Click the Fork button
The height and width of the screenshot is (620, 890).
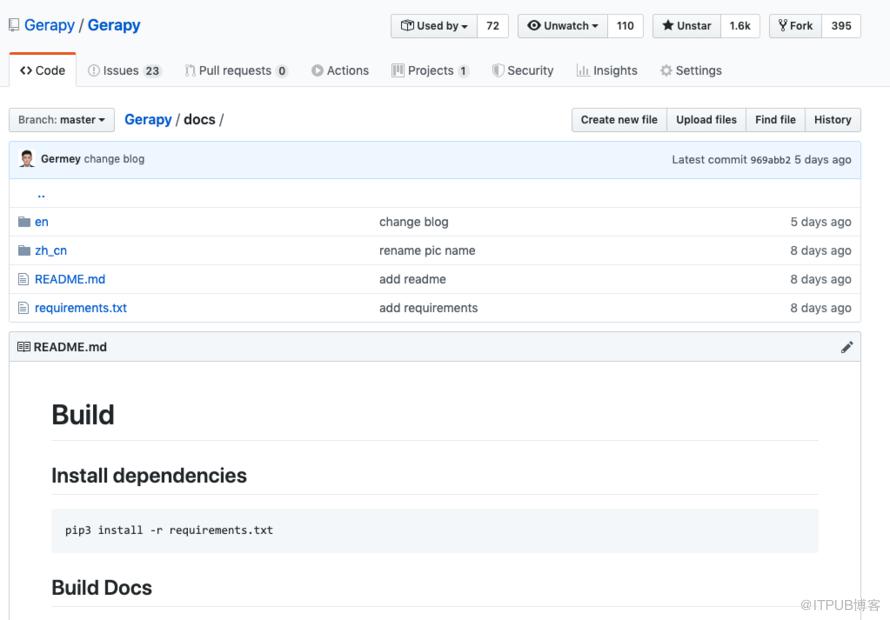coord(795,26)
